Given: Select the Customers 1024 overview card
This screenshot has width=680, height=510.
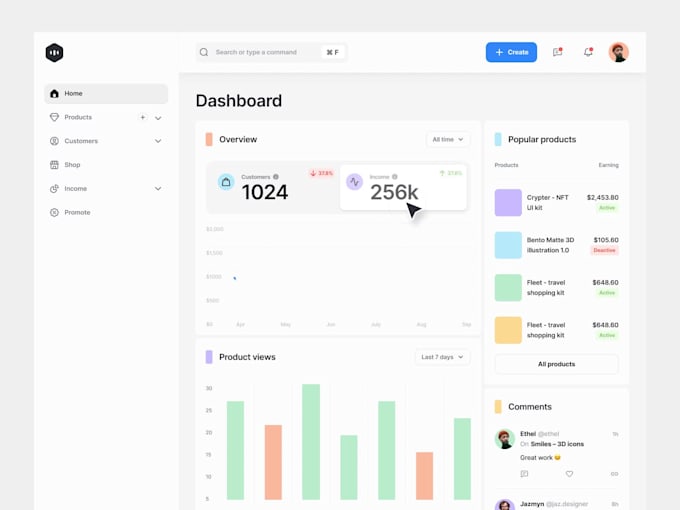Looking at the screenshot, I should (x=273, y=187).
